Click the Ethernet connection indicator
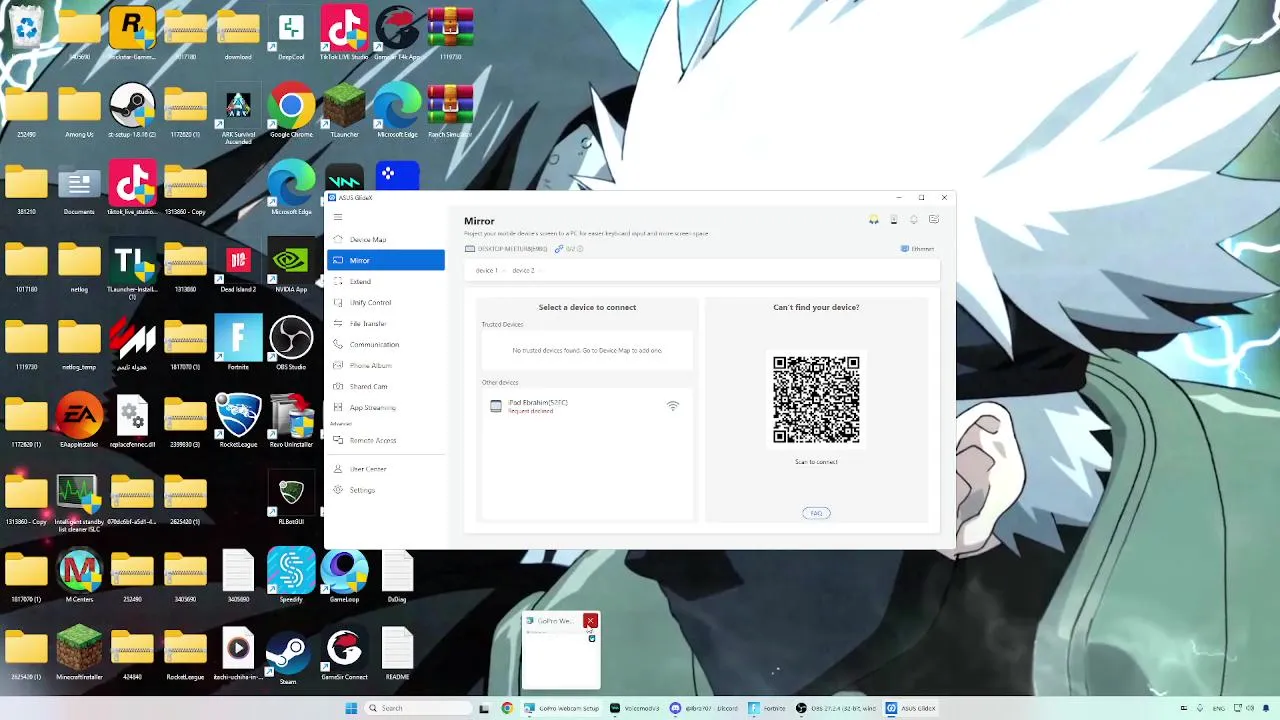 click(x=918, y=249)
